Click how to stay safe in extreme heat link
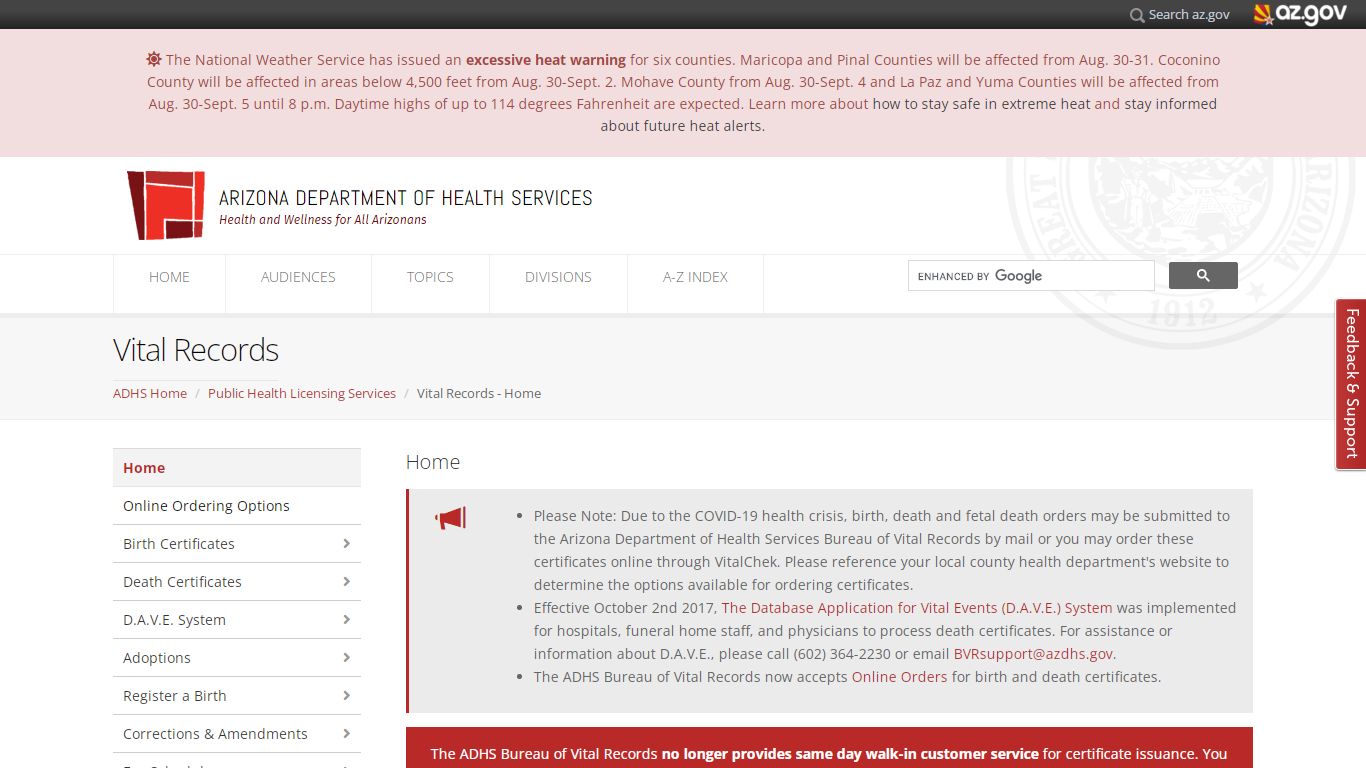 click(x=981, y=103)
